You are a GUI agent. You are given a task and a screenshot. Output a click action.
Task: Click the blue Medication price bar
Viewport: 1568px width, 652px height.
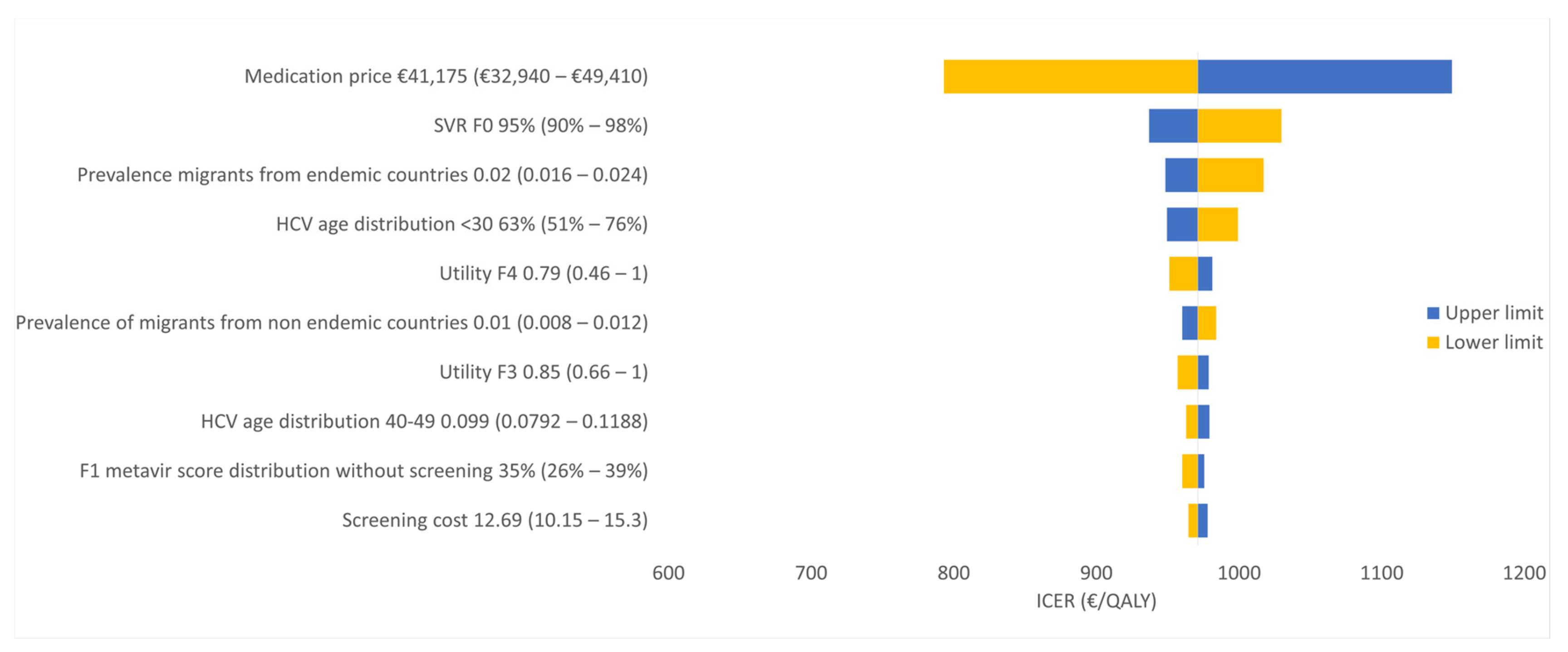[x=1324, y=77]
